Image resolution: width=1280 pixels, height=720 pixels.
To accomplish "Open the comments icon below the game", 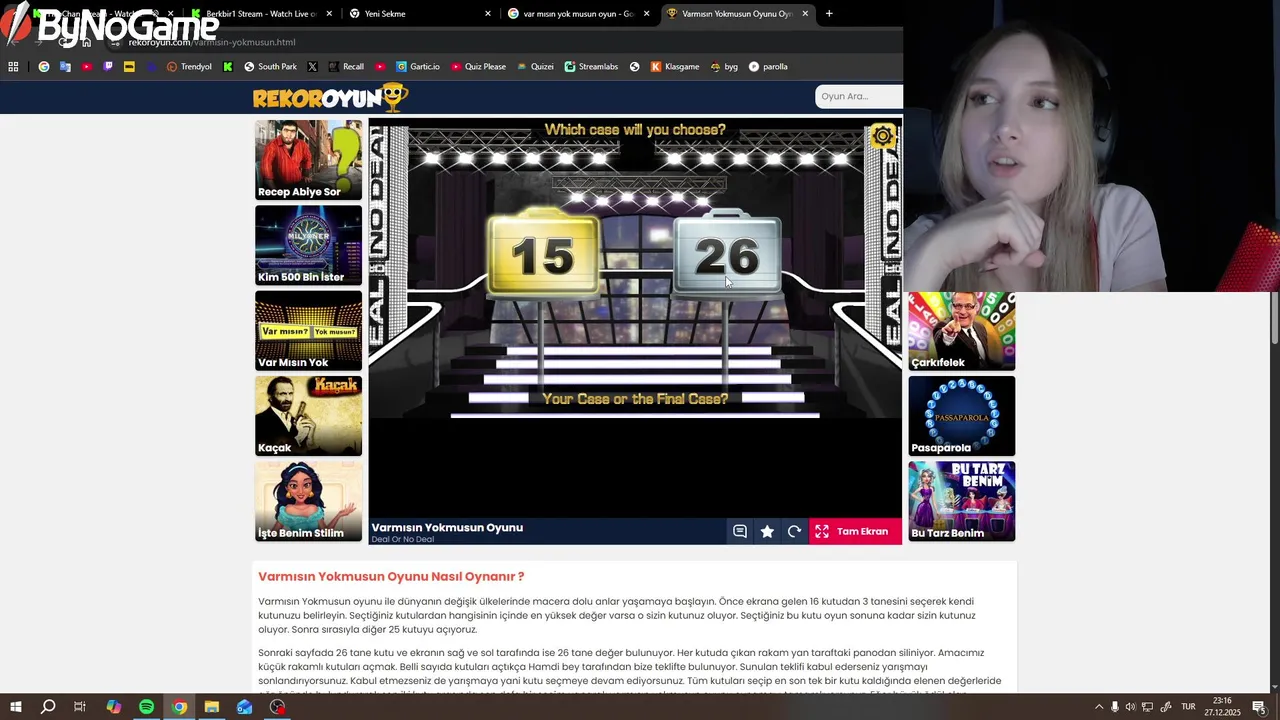I will pyautogui.click(x=740, y=532).
